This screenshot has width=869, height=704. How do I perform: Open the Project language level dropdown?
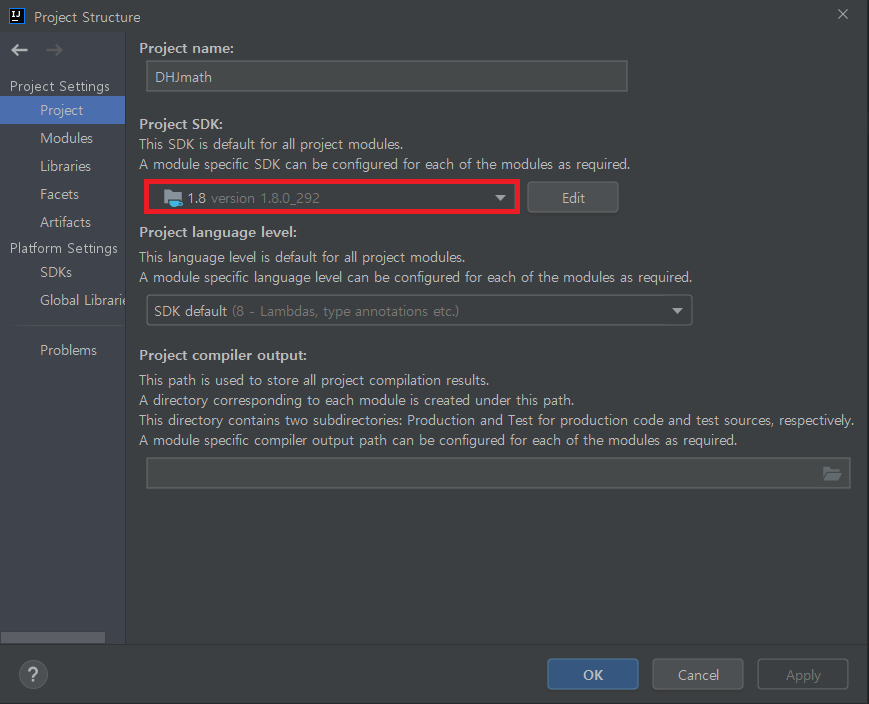(419, 310)
